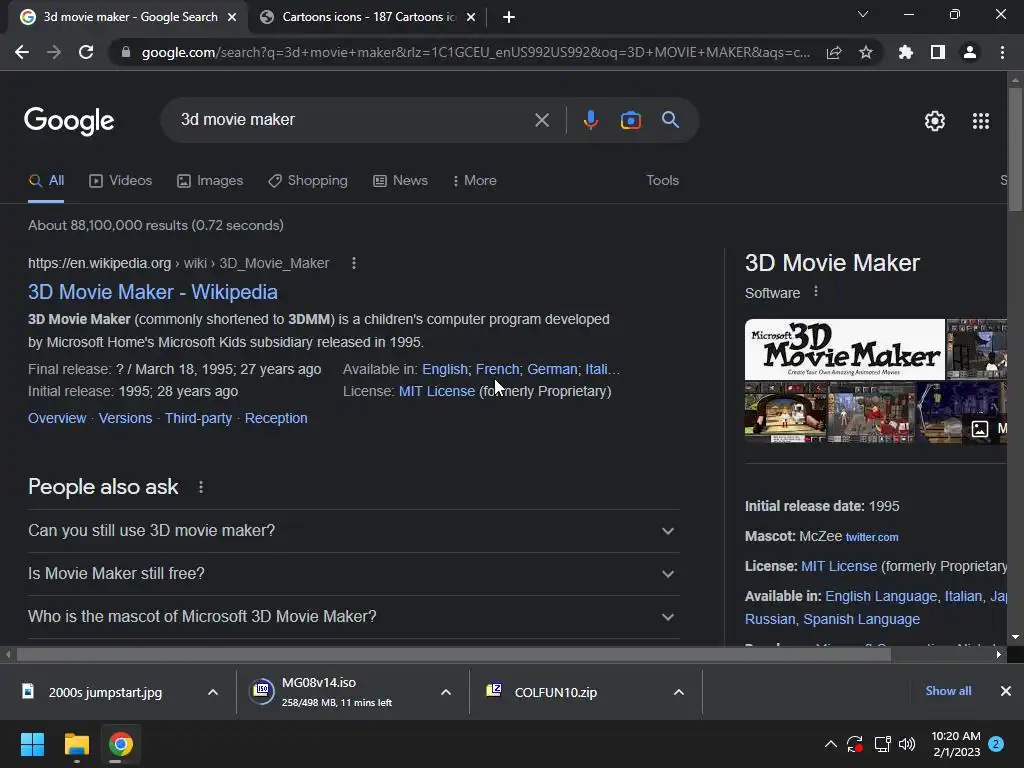
Task: Open 3D Movie Maker - Wikipedia link
Action: (x=153, y=292)
